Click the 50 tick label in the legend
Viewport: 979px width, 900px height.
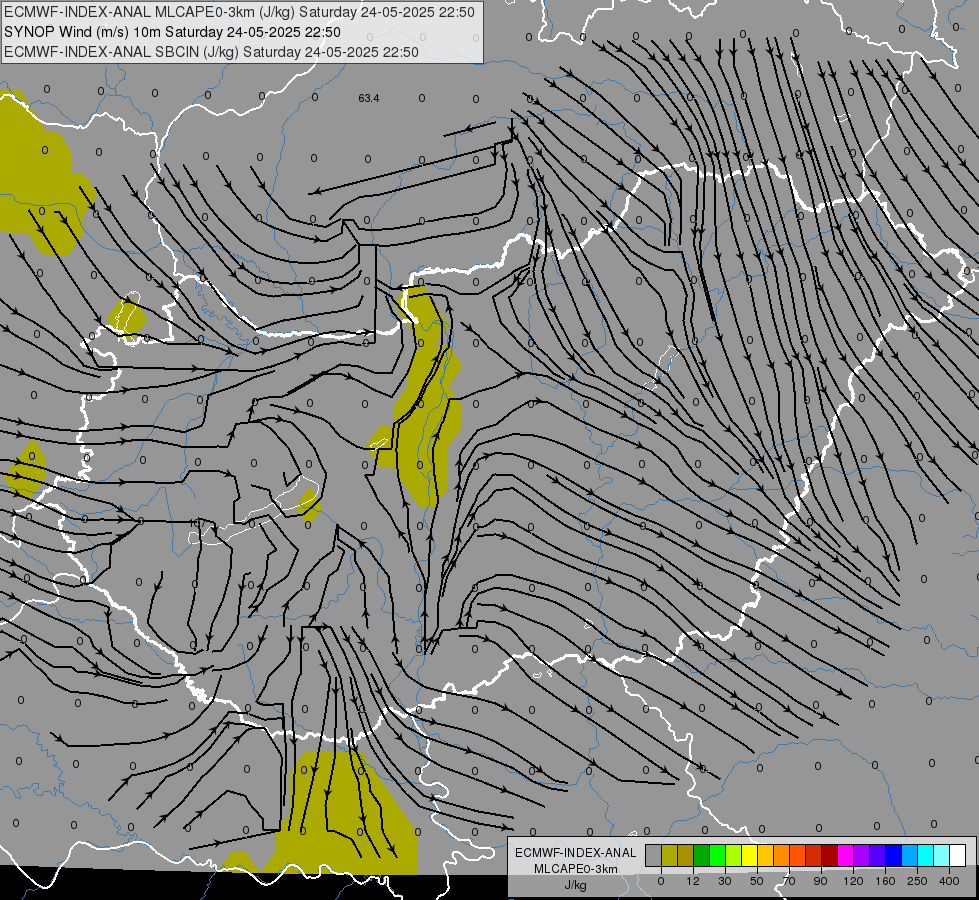point(757,881)
